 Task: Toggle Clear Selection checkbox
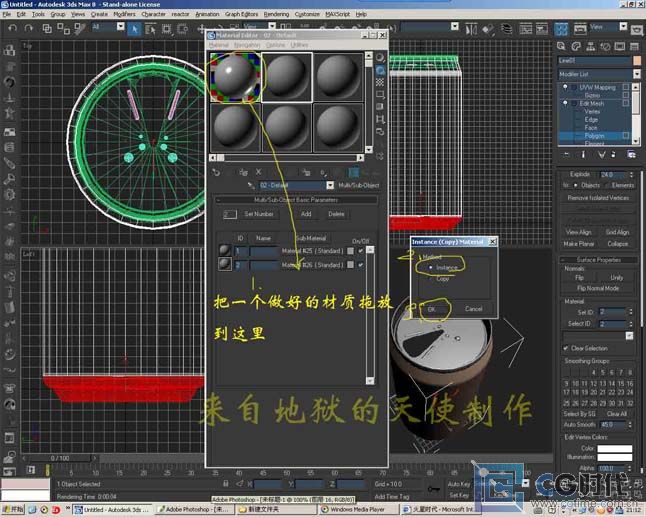[566, 348]
